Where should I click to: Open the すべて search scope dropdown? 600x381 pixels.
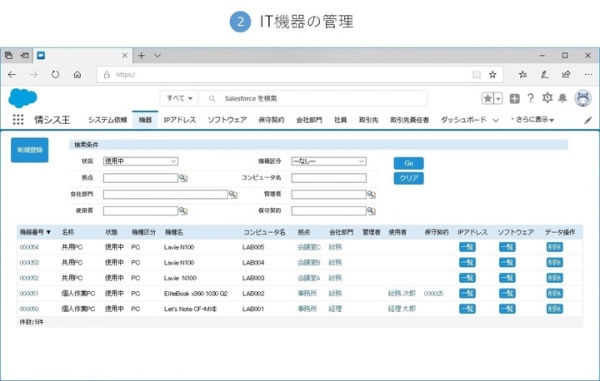[179, 98]
